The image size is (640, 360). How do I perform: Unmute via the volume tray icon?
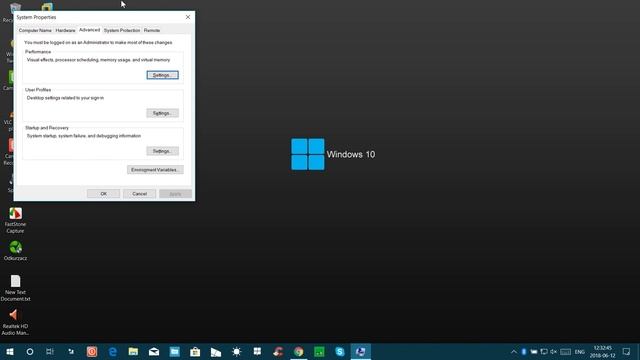[553, 351]
